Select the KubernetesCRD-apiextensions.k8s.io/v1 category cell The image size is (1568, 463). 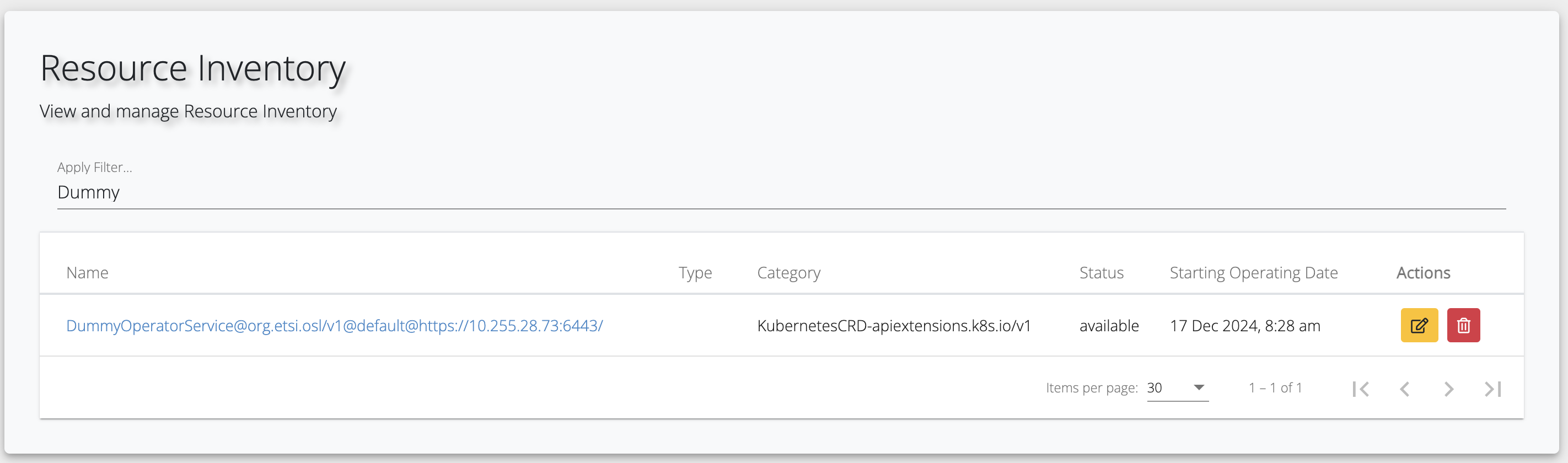point(894,326)
